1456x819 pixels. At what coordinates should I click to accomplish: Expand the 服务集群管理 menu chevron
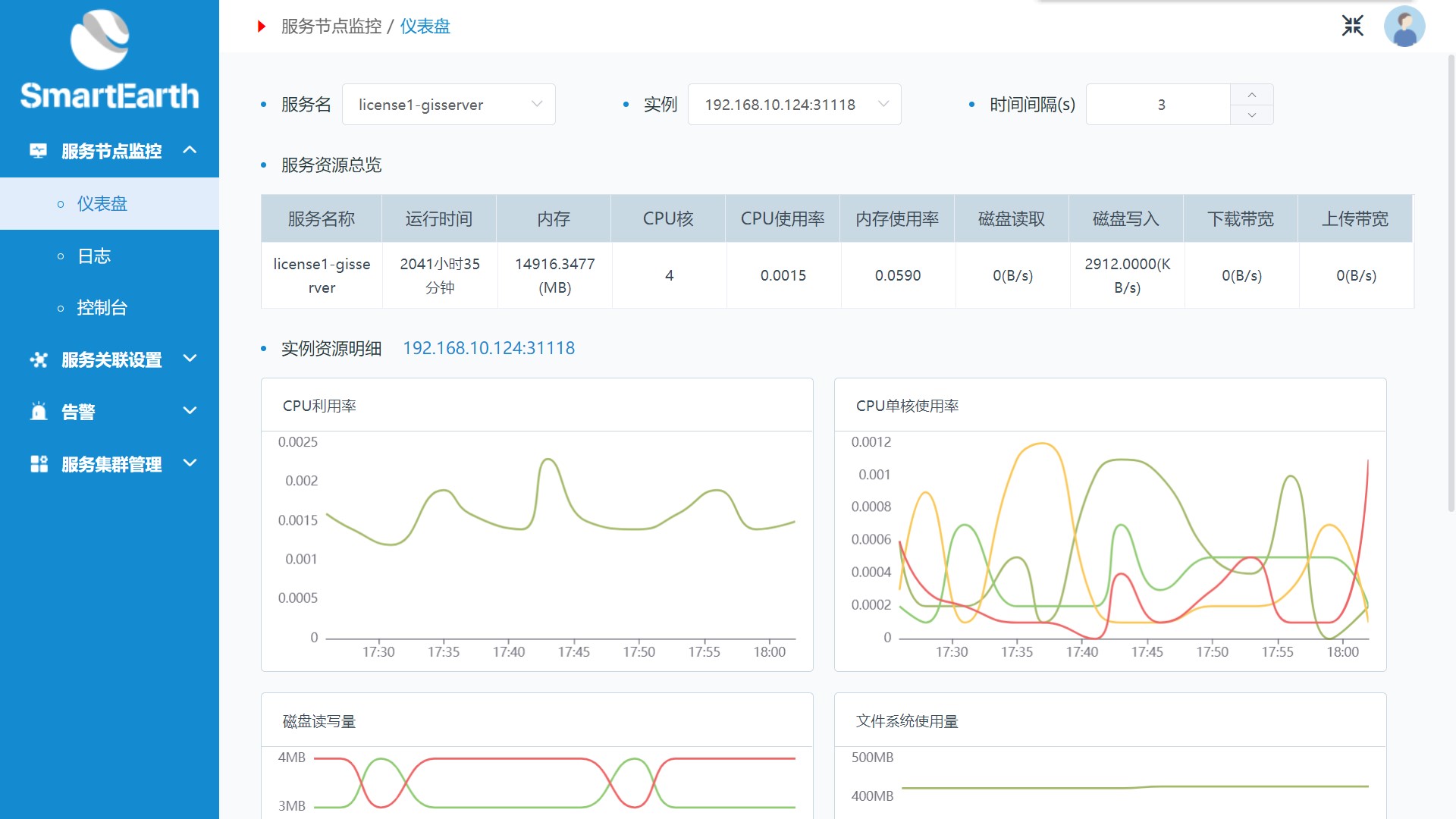[190, 463]
